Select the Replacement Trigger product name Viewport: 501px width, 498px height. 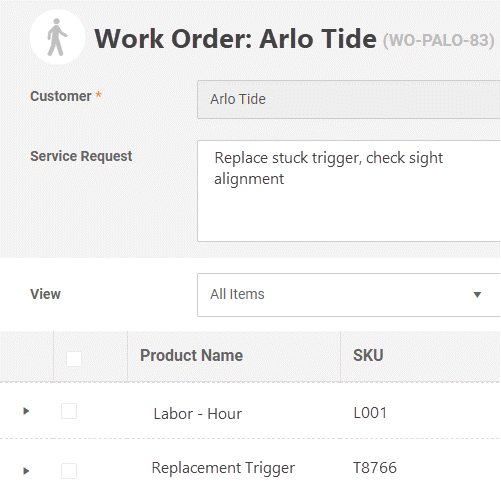click(x=223, y=468)
